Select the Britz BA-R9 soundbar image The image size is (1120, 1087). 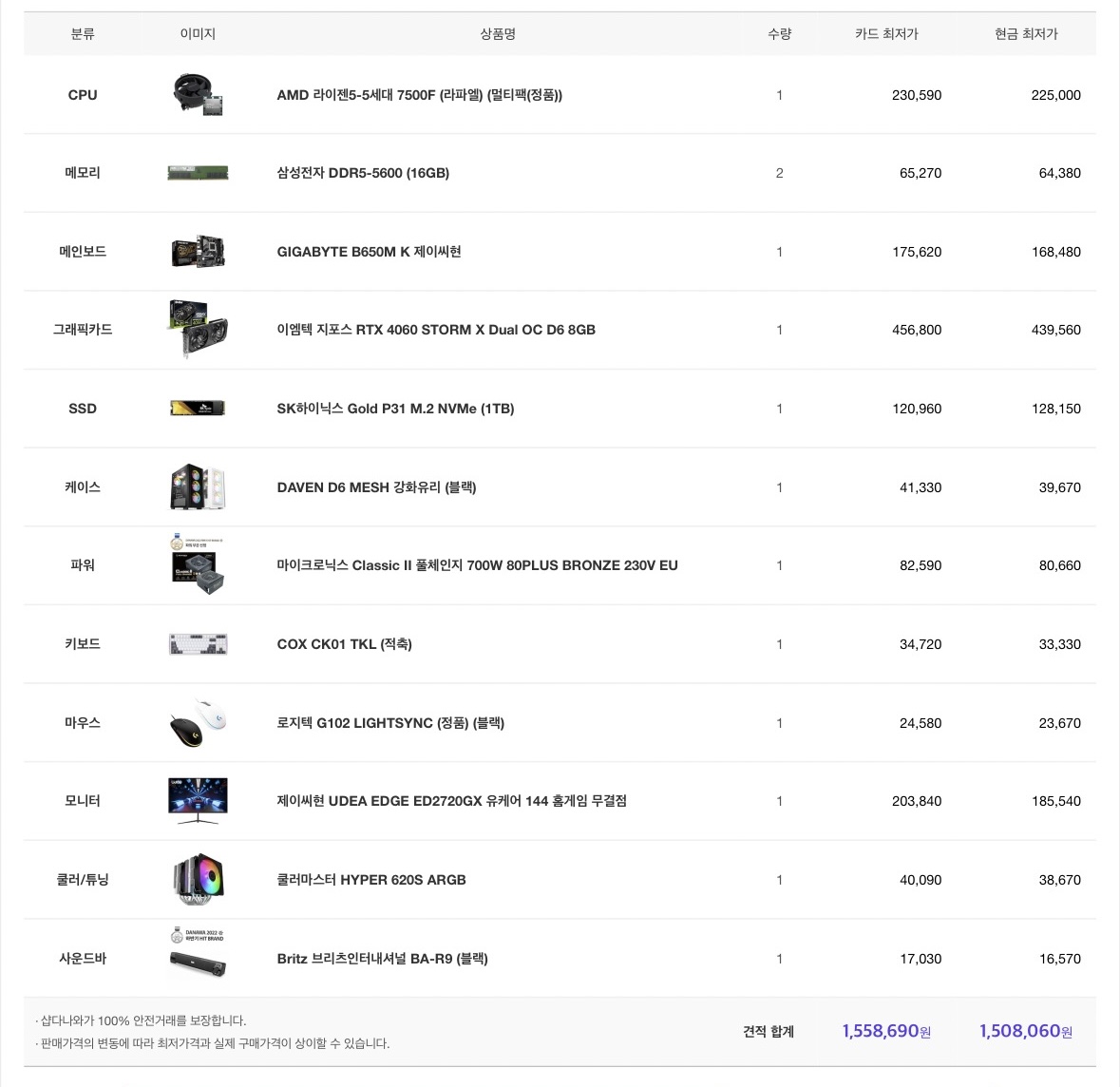pos(198,952)
